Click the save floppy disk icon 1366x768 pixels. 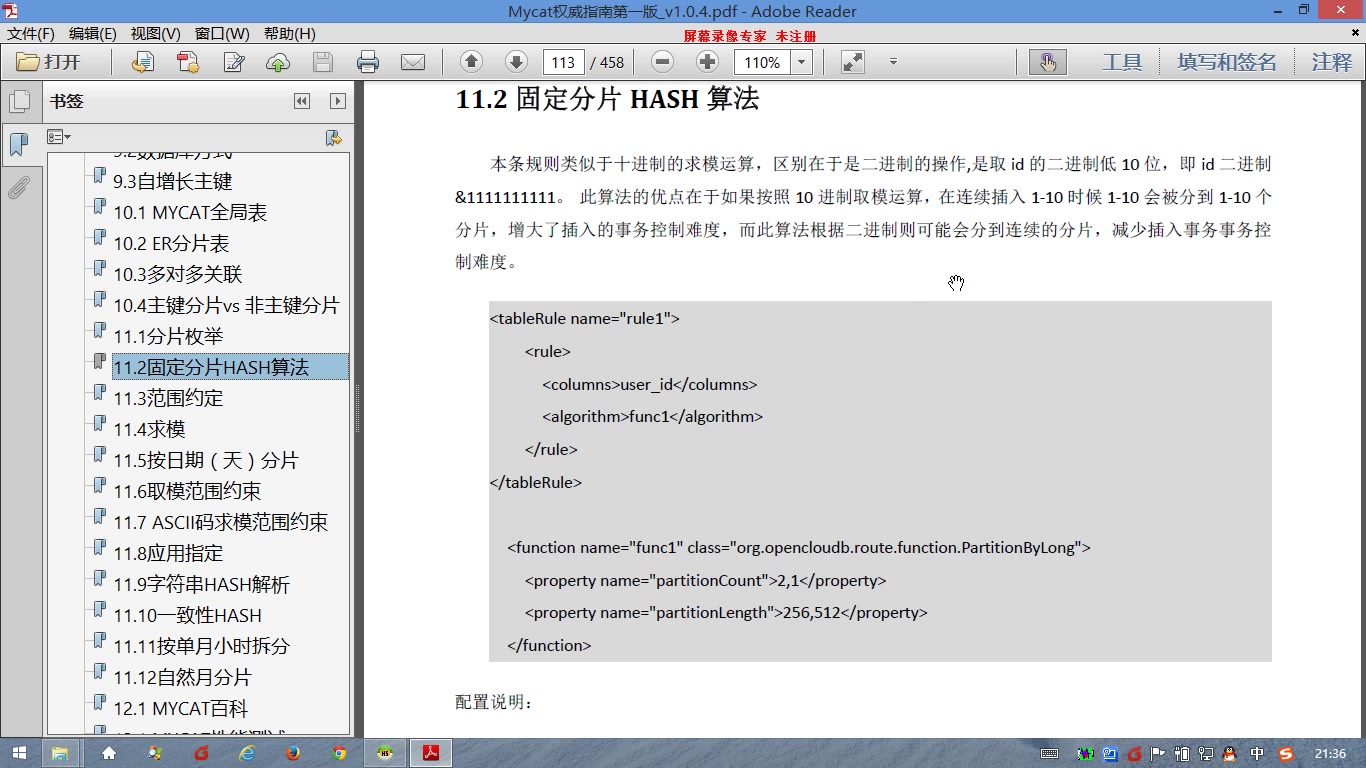[323, 62]
